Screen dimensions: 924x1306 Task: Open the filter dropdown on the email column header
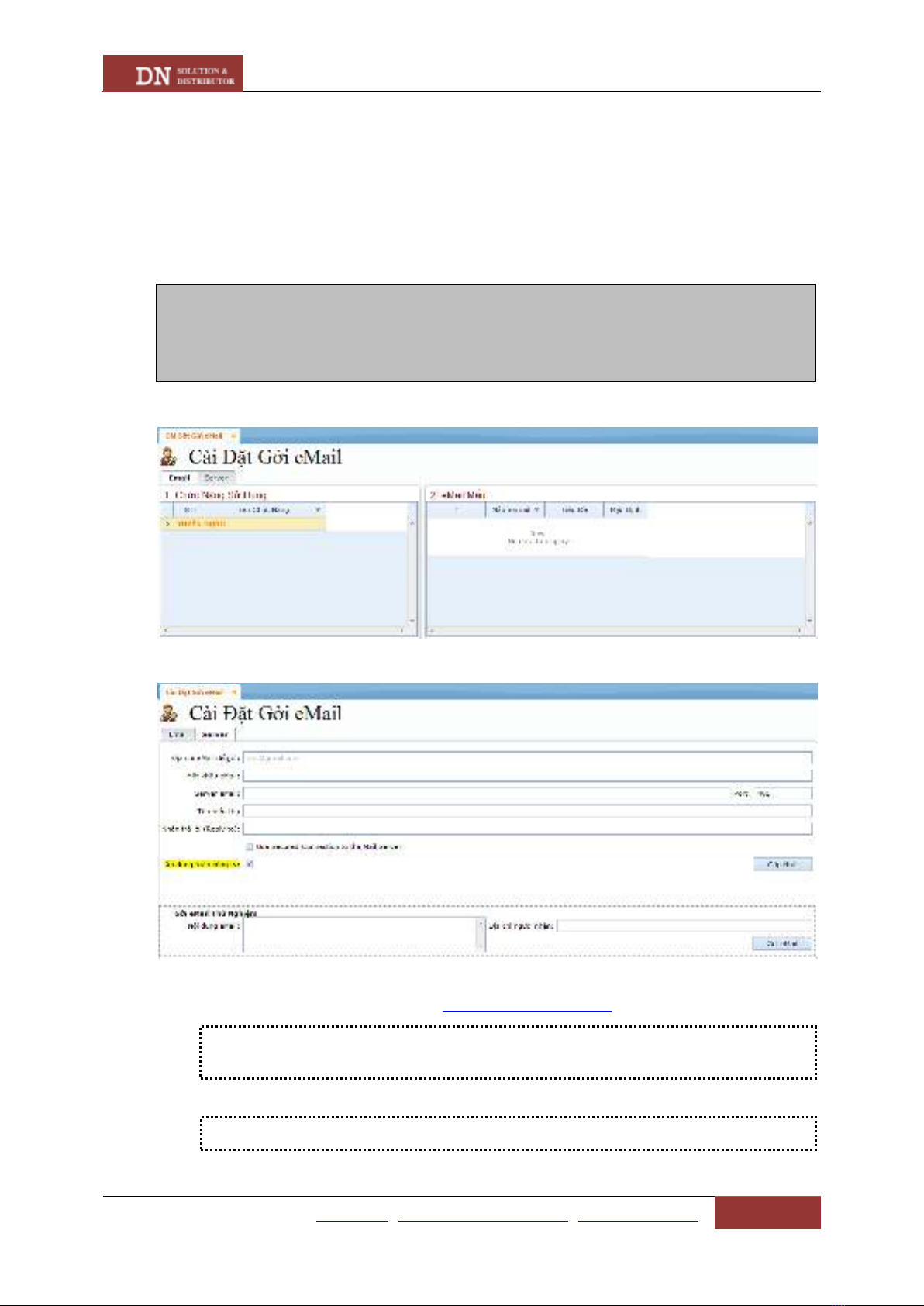point(536,510)
